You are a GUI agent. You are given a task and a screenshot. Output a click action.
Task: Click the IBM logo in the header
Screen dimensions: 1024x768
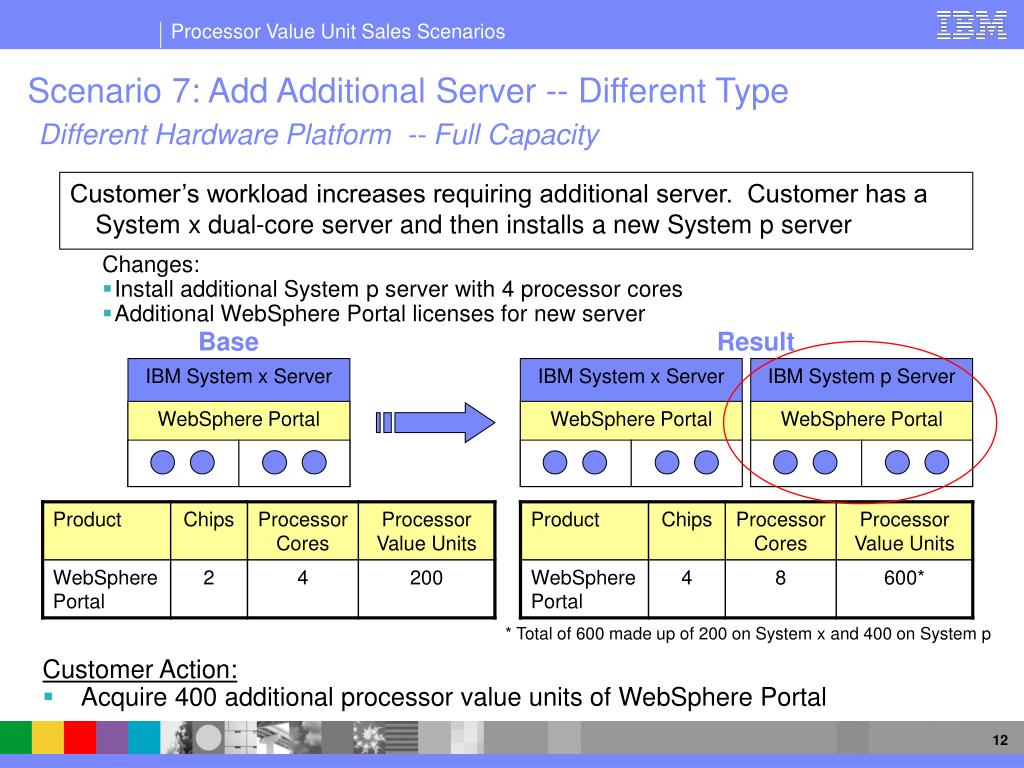click(971, 25)
